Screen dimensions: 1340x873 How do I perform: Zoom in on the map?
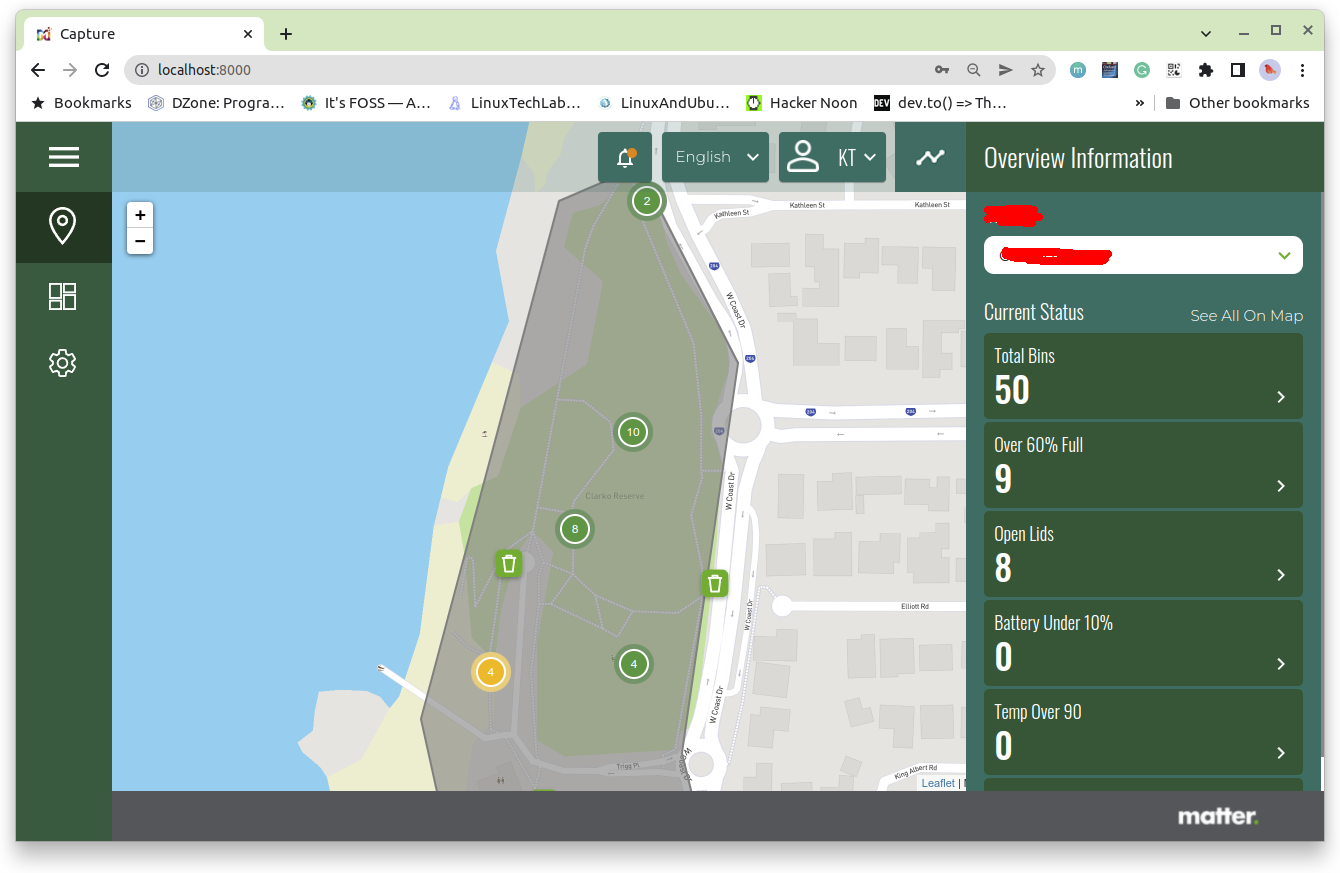pos(140,215)
